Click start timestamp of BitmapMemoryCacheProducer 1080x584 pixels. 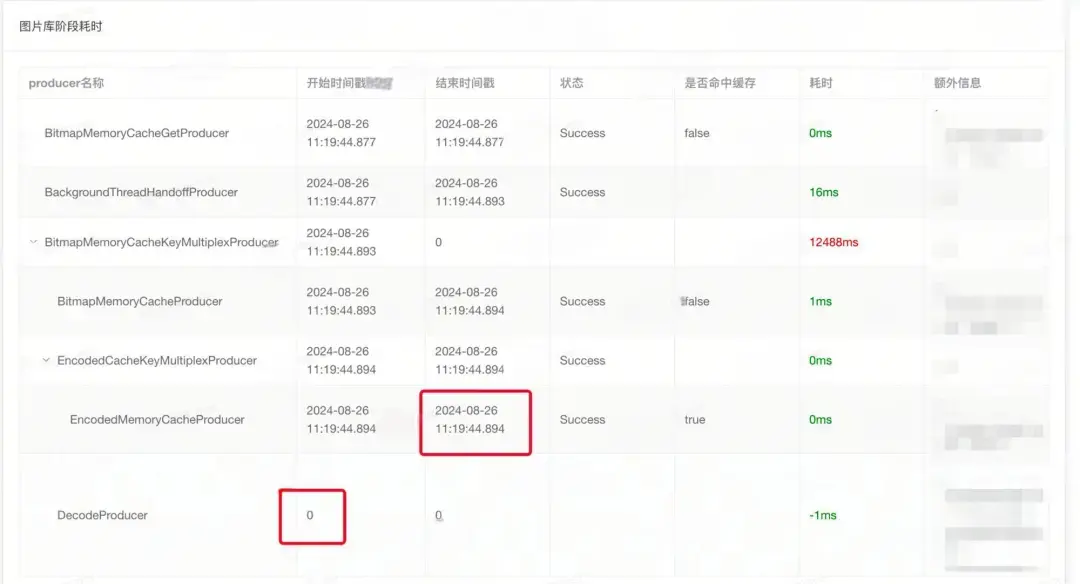point(341,301)
